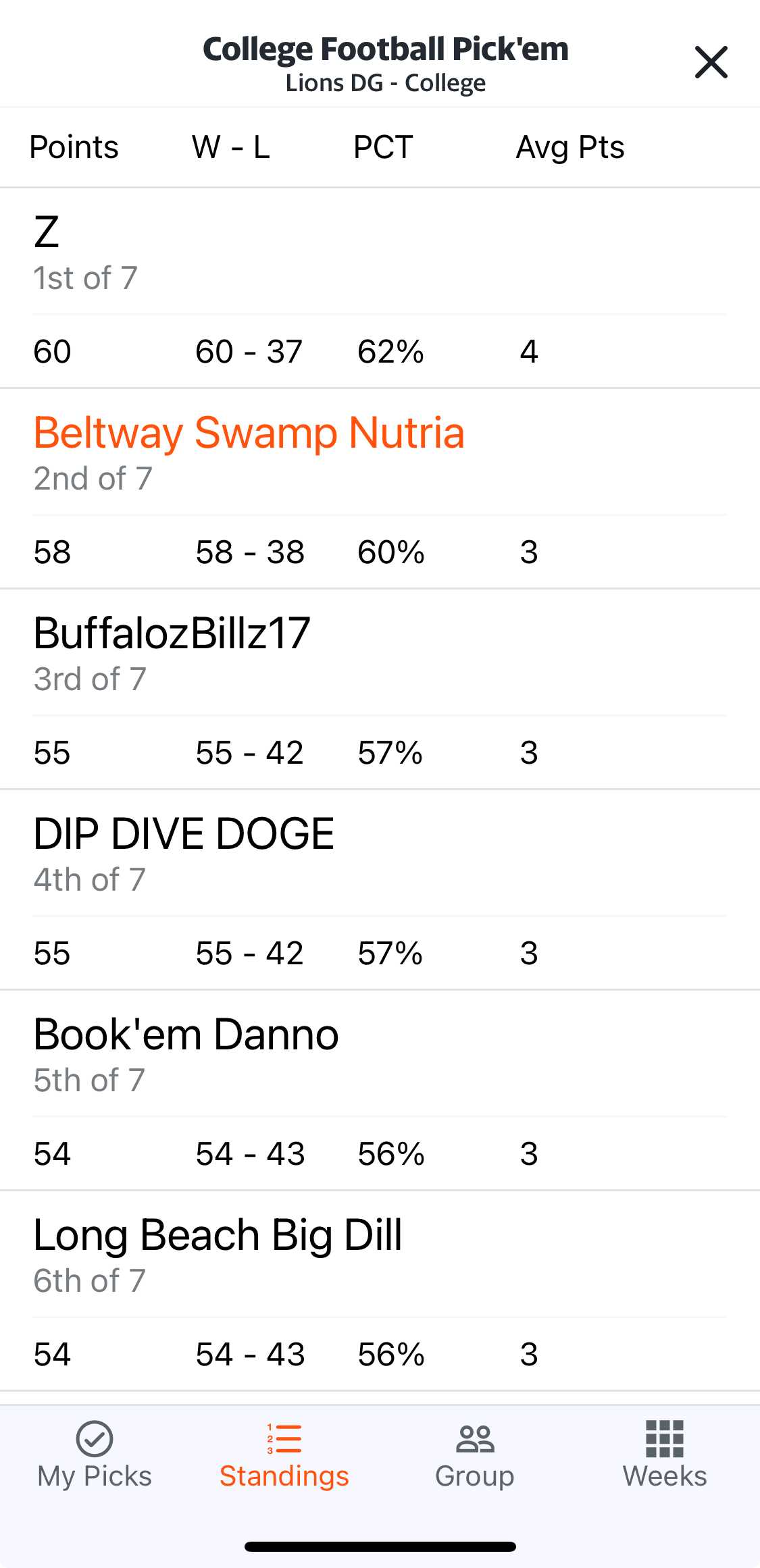This screenshot has width=760, height=1568.
Task: Sort standings by Points column
Action: (74, 147)
